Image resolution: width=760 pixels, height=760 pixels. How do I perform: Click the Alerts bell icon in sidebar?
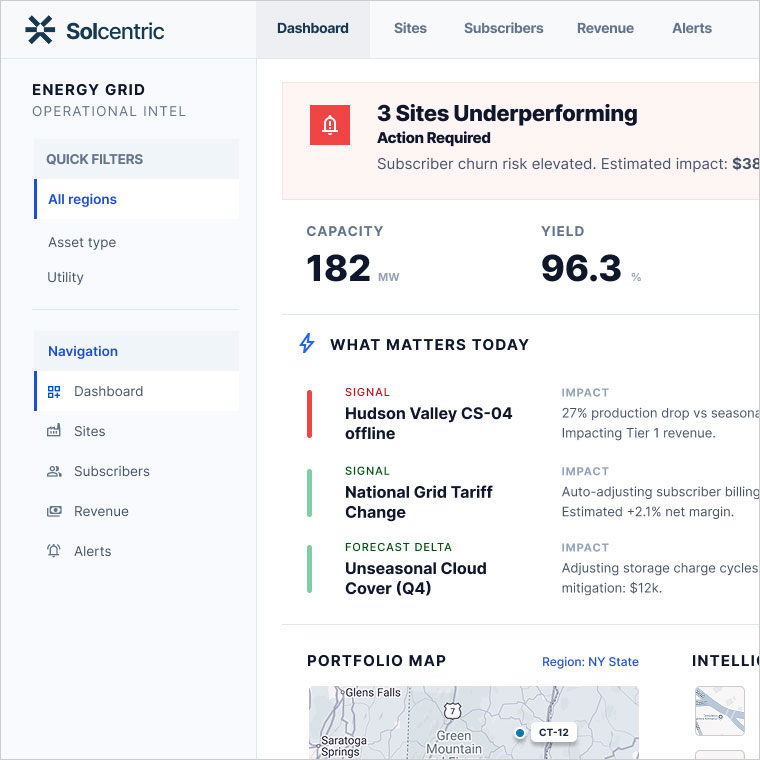54,552
